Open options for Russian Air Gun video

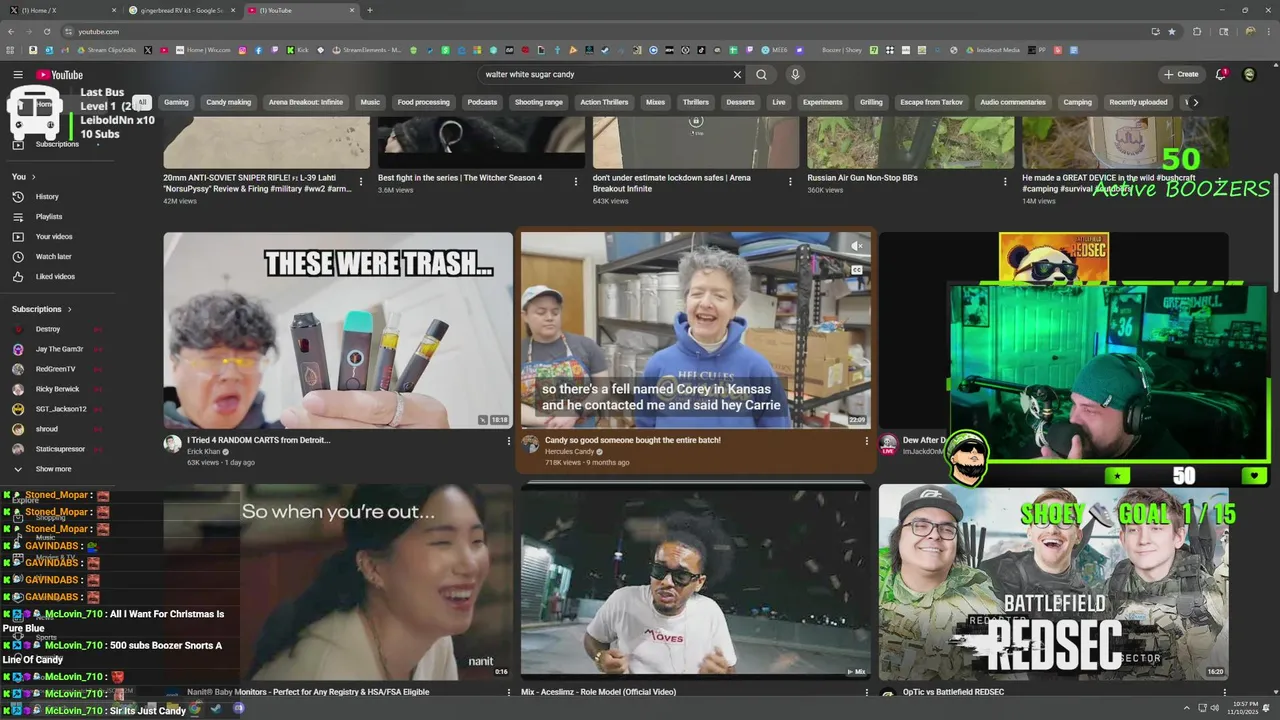pos(1006,182)
